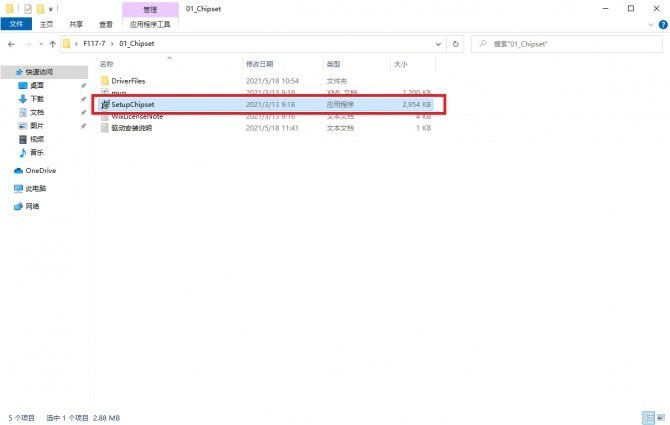Sort by the 大小 column header
This screenshot has width=670, height=425.
pyautogui.click(x=400, y=64)
